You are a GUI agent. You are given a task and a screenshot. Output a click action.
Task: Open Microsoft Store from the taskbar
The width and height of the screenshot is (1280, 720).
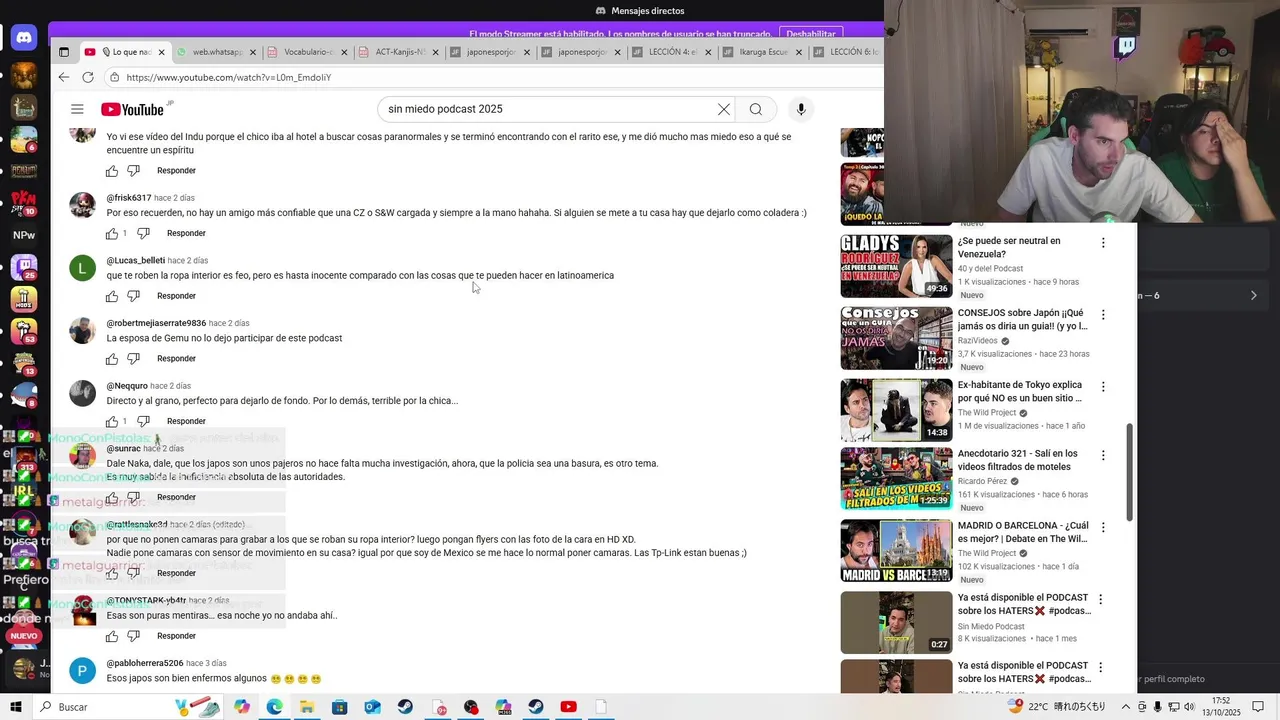pyautogui.click(x=339, y=707)
